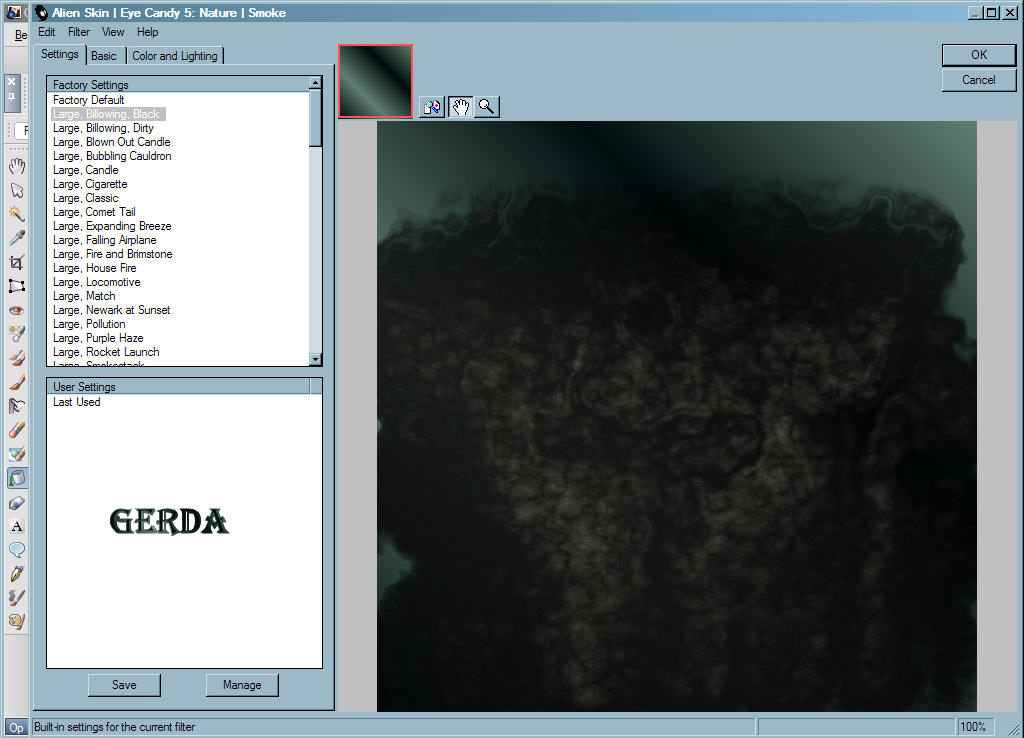Close the docked toolbar with the X icon
1024x738 pixels.
(x=11, y=82)
